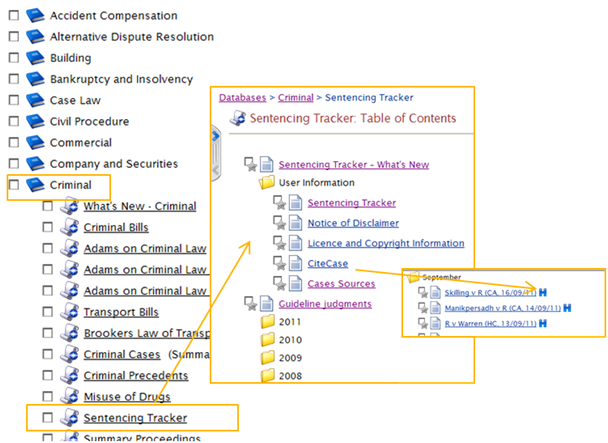Tick the Bankruptcy and Insolvency checkbox
The height and width of the screenshot is (443, 608).
(14, 79)
